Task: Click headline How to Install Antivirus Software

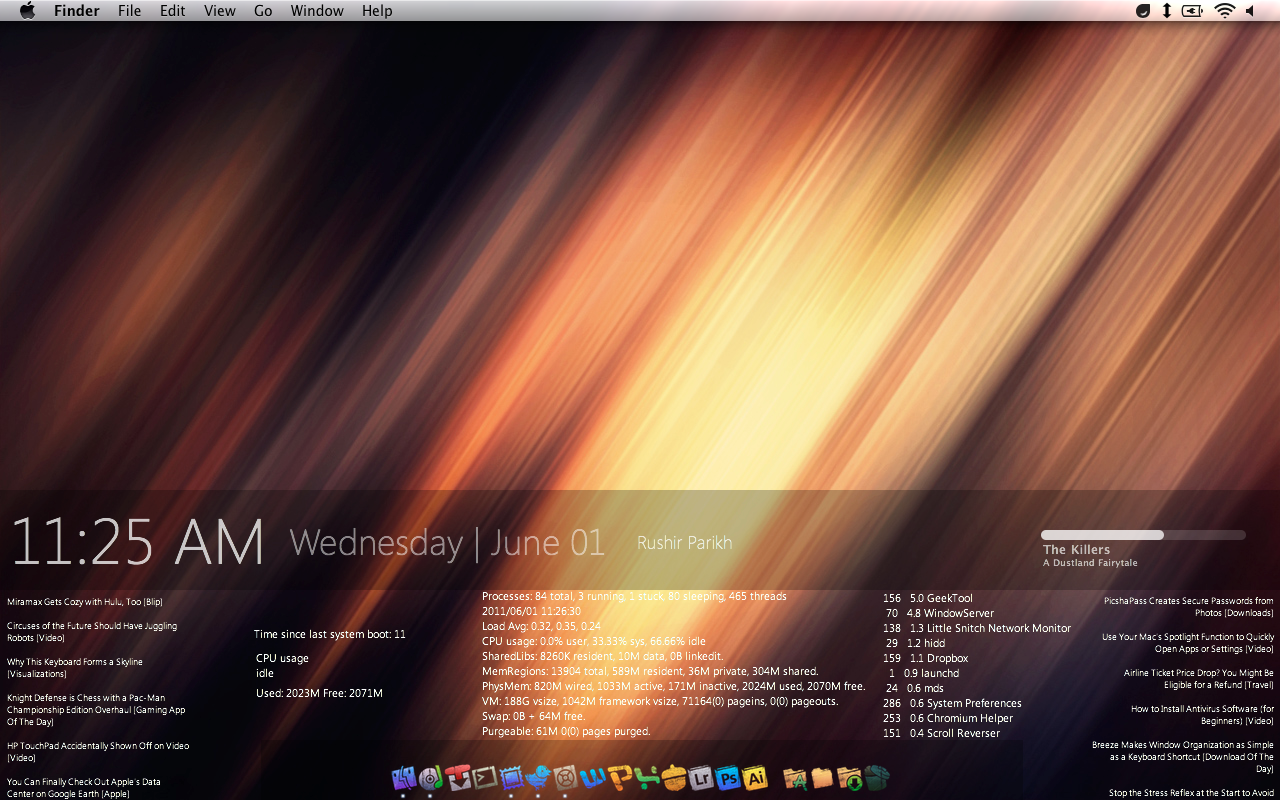Action: click(1202, 715)
